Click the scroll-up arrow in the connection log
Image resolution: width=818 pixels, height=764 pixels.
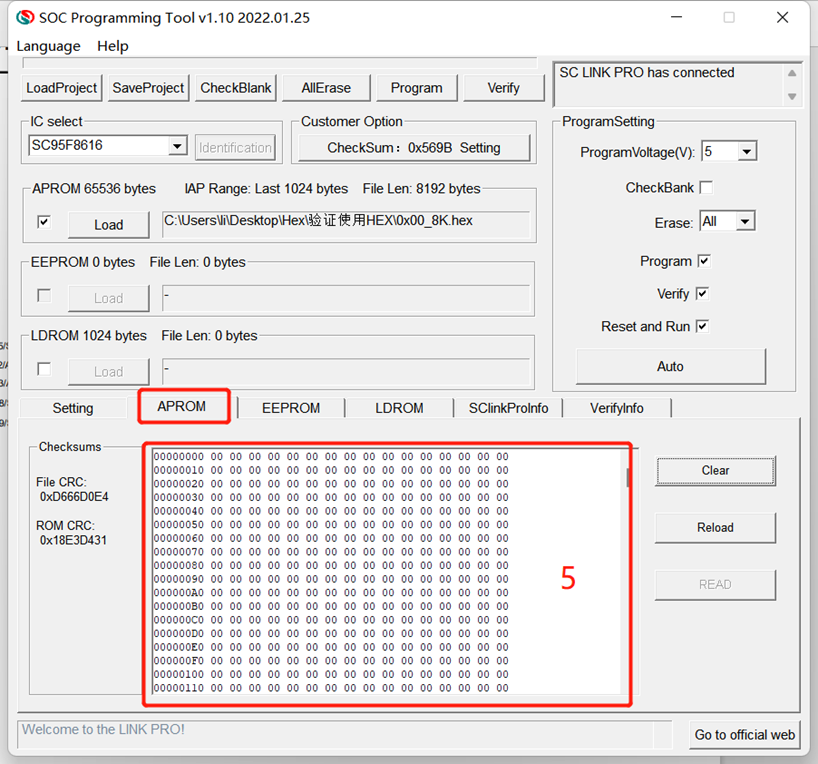[792, 74]
